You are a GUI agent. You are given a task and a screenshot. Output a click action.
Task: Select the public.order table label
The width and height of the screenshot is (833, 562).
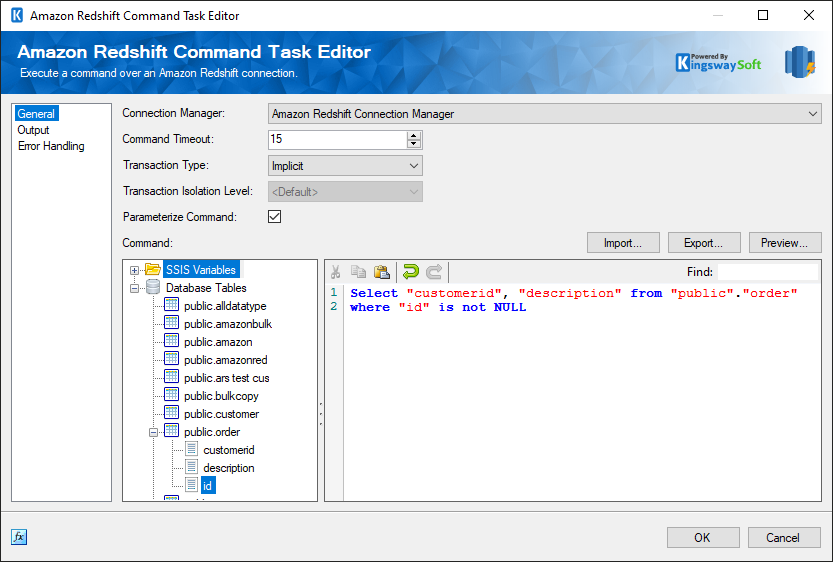point(212,432)
